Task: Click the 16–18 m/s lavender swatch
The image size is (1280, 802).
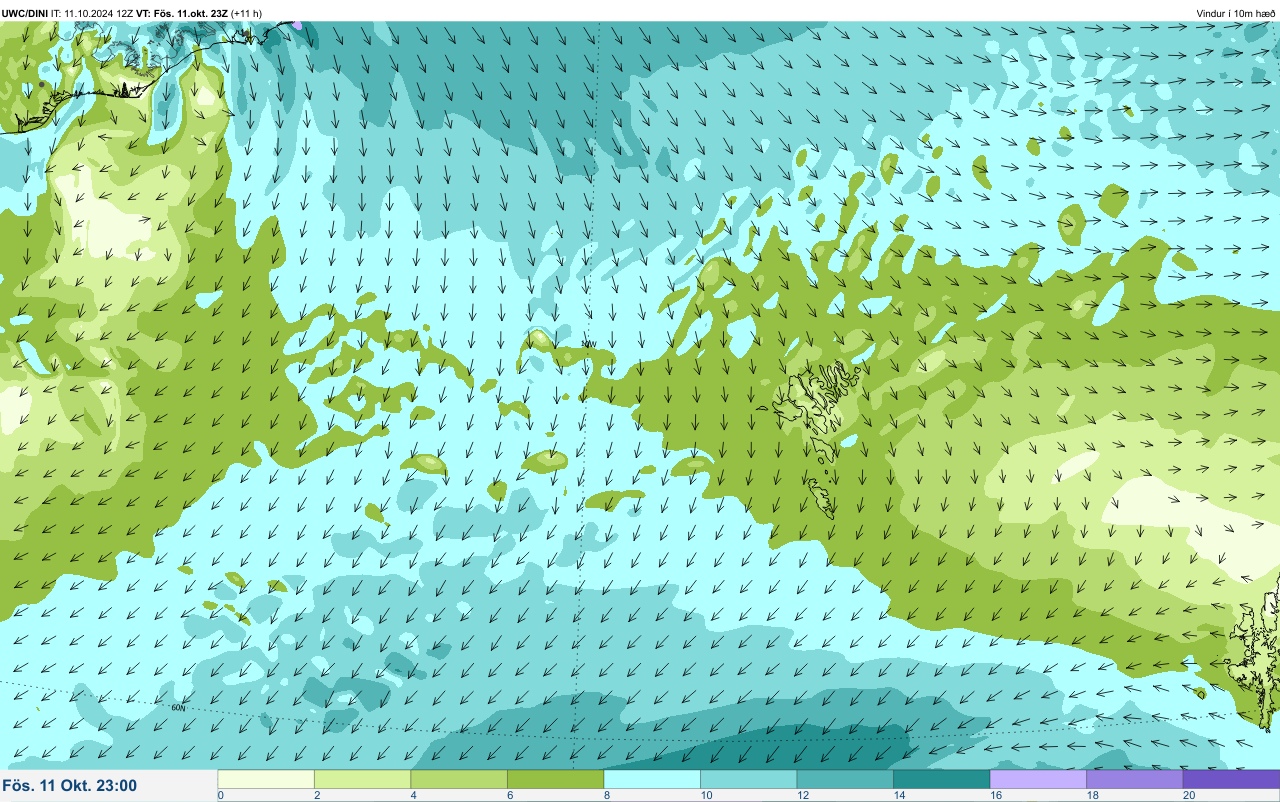Action: (1038, 779)
